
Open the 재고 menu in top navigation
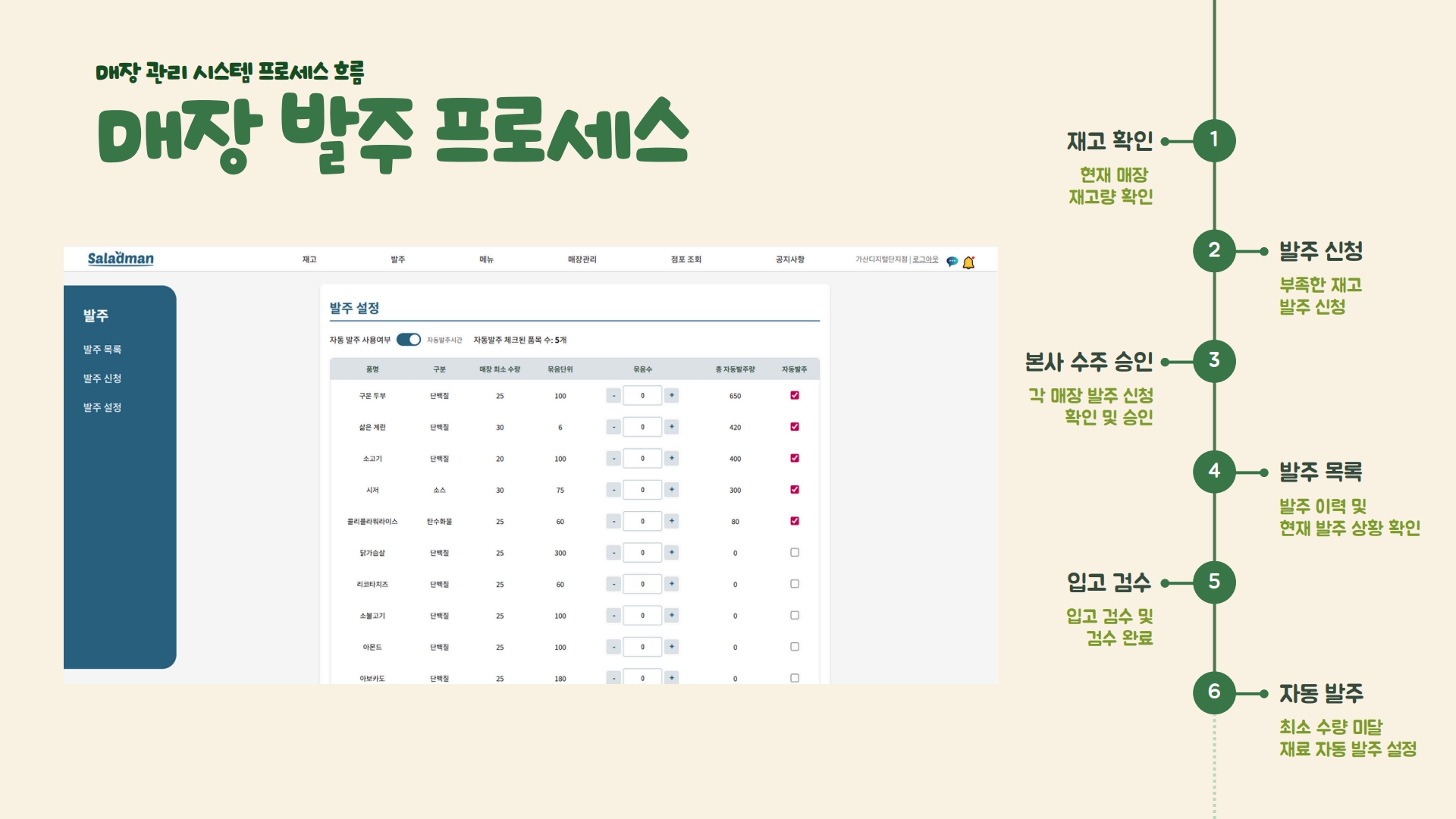tap(309, 259)
